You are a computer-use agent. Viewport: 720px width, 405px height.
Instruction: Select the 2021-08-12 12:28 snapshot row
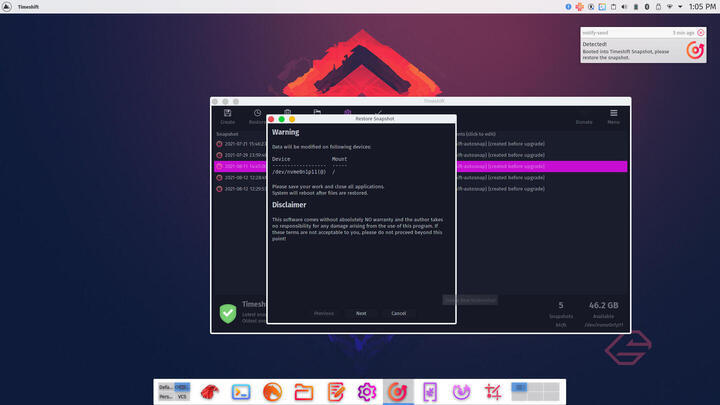[x=420, y=177]
